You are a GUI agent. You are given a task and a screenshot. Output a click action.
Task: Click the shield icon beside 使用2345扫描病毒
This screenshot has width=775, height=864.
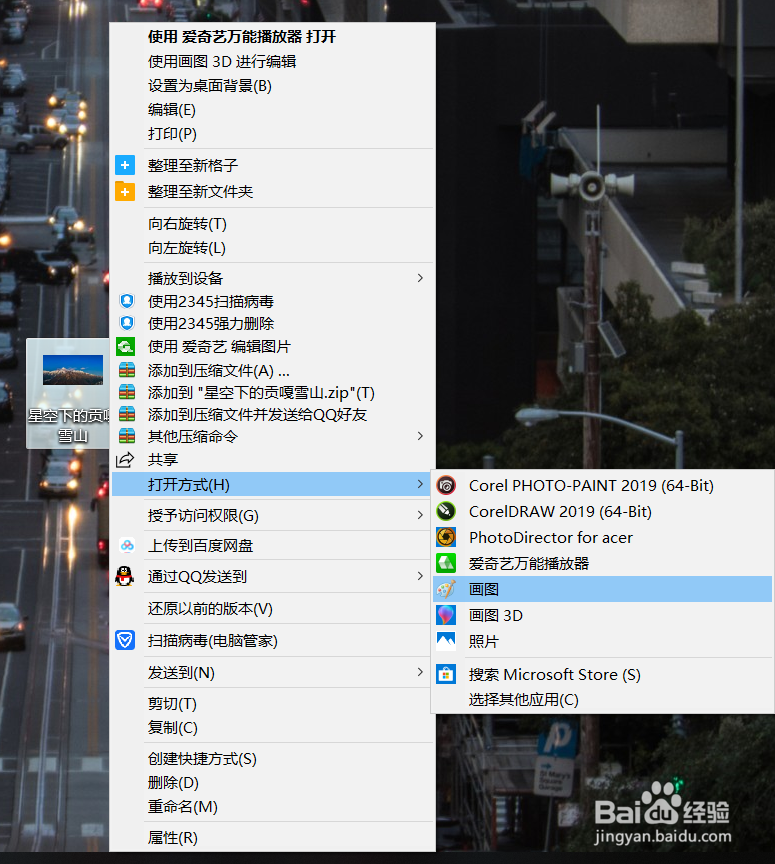pos(127,301)
